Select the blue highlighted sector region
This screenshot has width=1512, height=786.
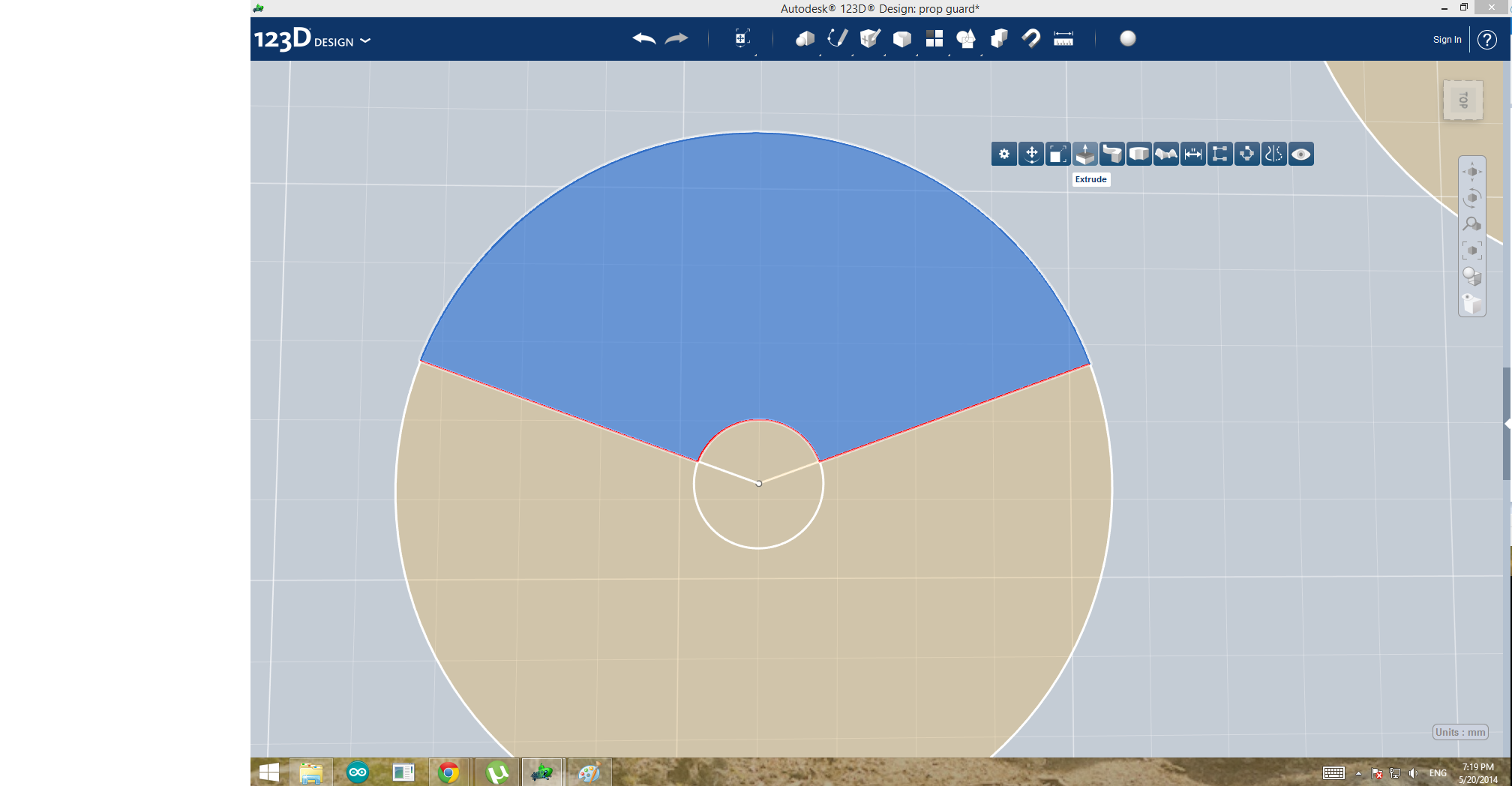click(x=757, y=277)
